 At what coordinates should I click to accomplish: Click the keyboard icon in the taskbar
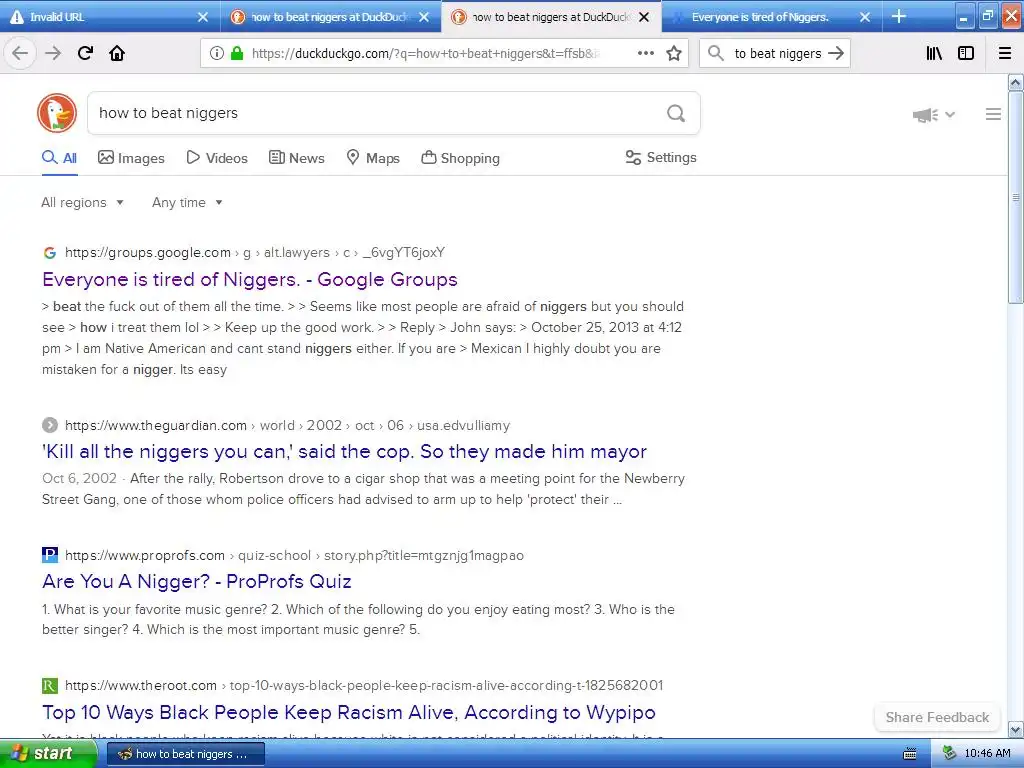pyautogui.click(x=909, y=754)
